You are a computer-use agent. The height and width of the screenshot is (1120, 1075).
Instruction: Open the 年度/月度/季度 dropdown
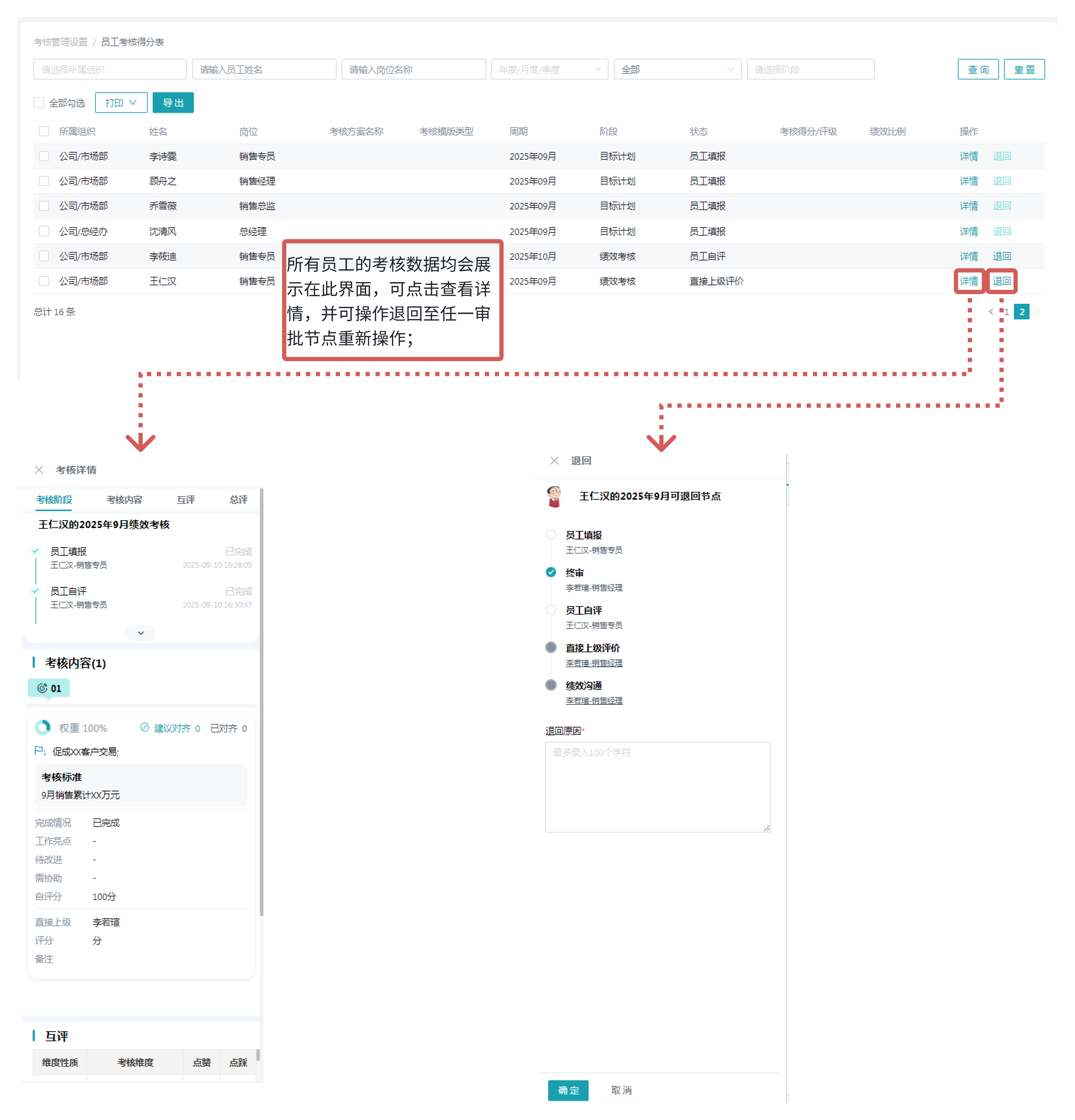[x=549, y=70]
